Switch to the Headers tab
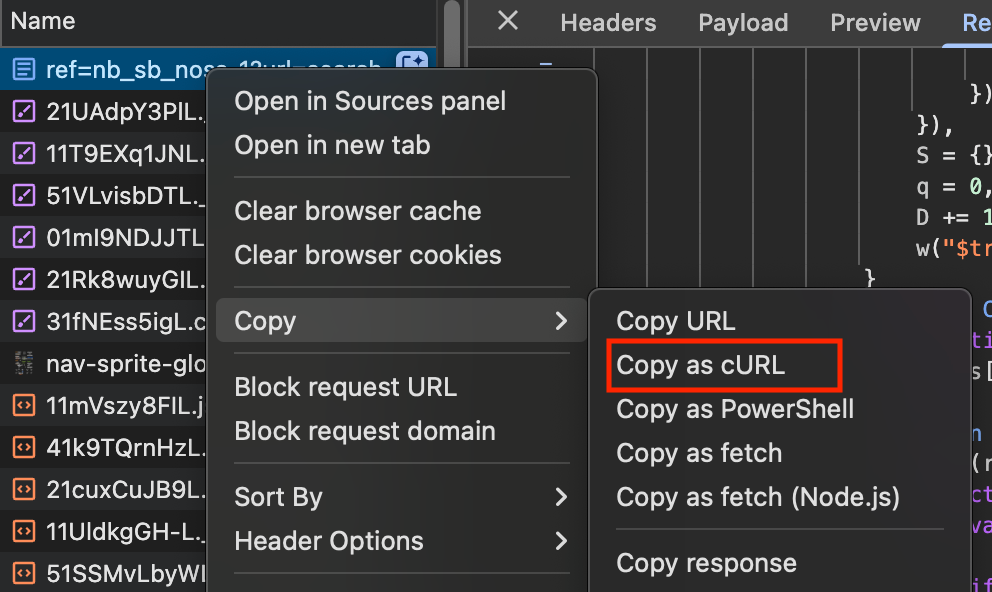Viewport: 992px width, 592px height. click(608, 23)
